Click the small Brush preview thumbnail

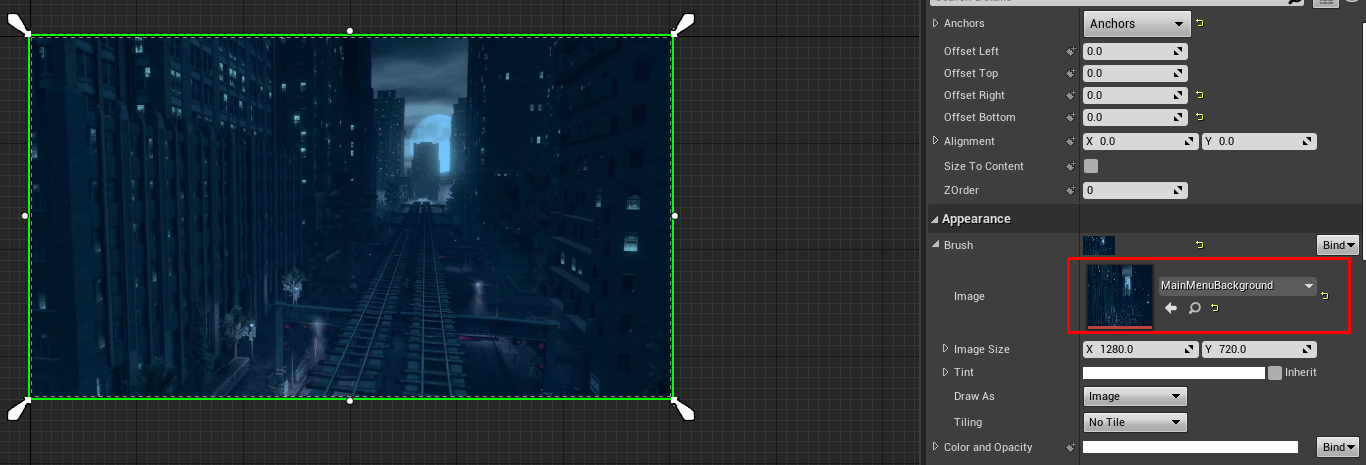point(1099,245)
